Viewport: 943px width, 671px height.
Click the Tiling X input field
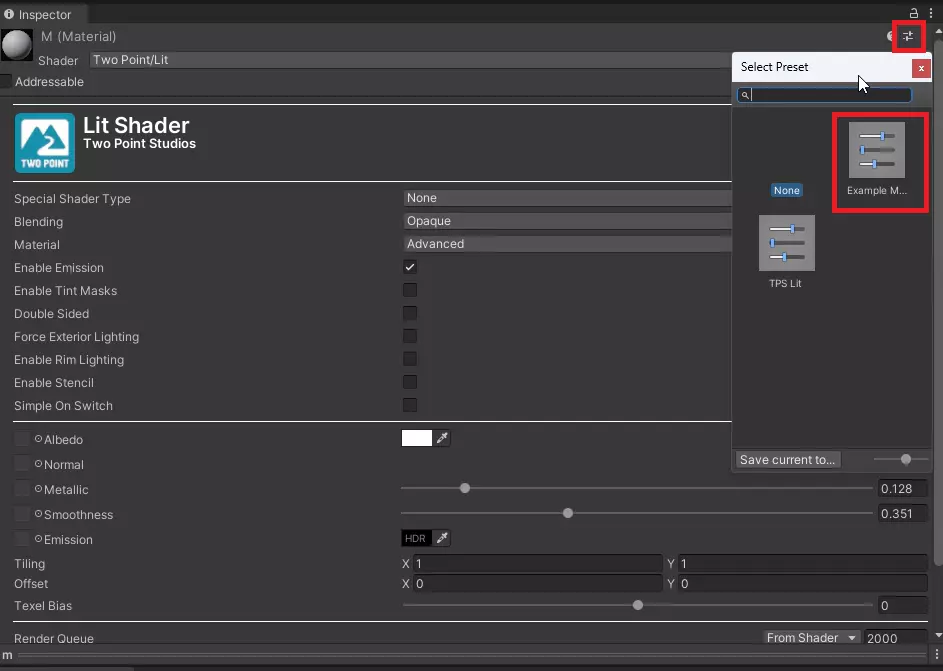[x=538, y=563]
